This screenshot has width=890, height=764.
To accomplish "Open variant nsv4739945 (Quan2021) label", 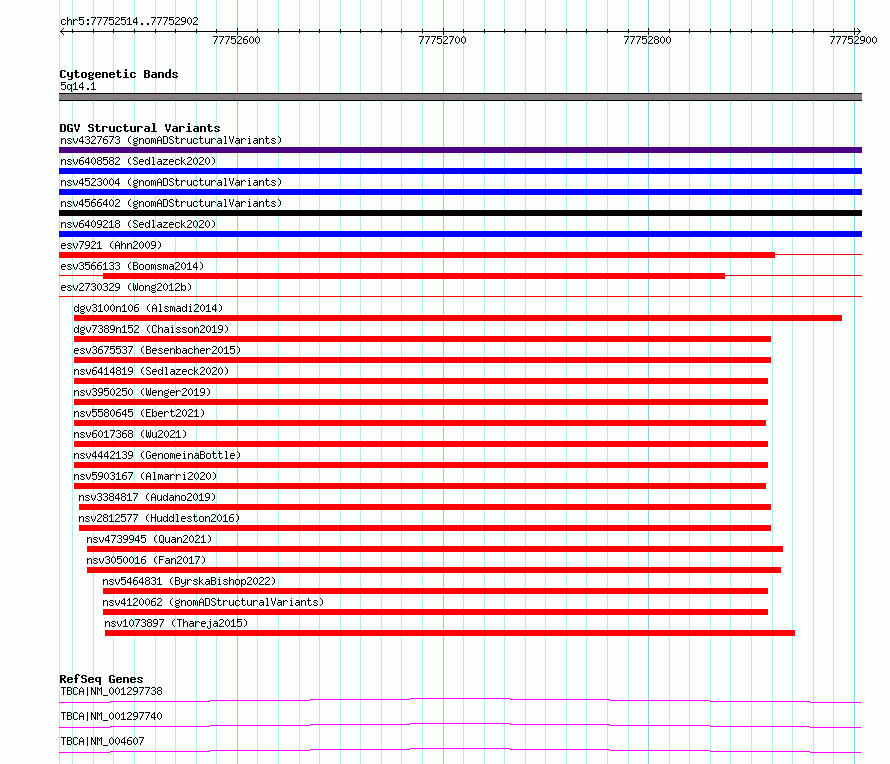I will [149, 539].
